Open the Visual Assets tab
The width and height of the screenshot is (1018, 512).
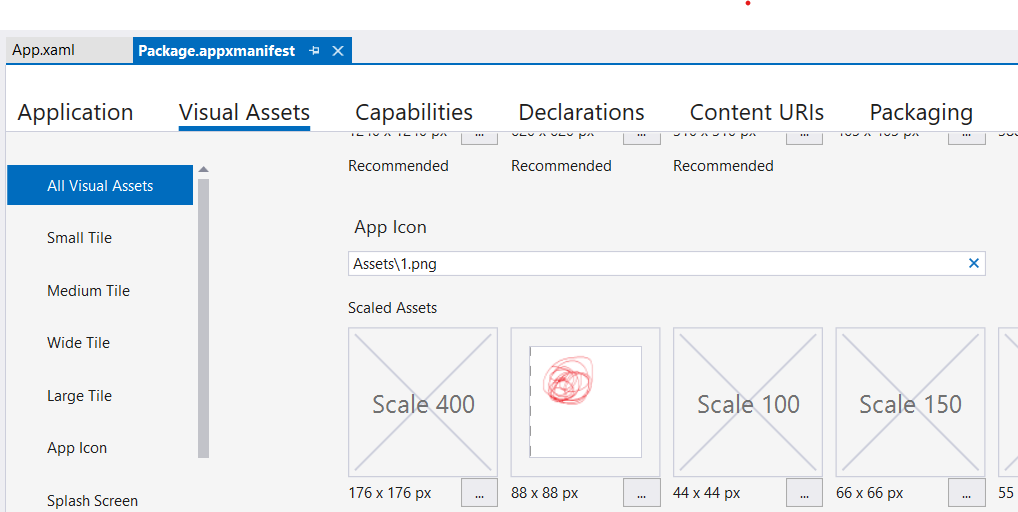[244, 112]
